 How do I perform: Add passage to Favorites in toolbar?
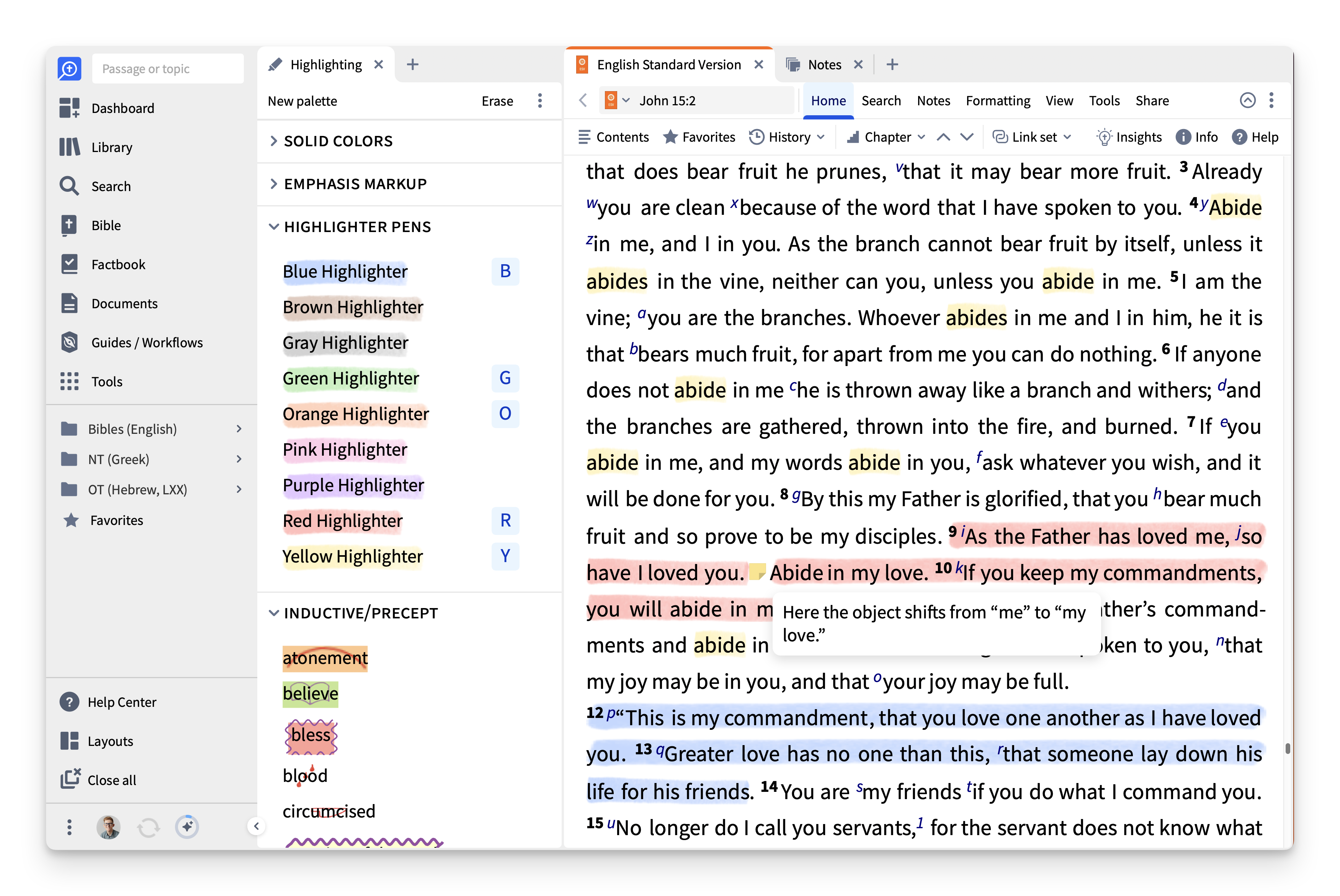pyautogui.click(x=699, y=137)
